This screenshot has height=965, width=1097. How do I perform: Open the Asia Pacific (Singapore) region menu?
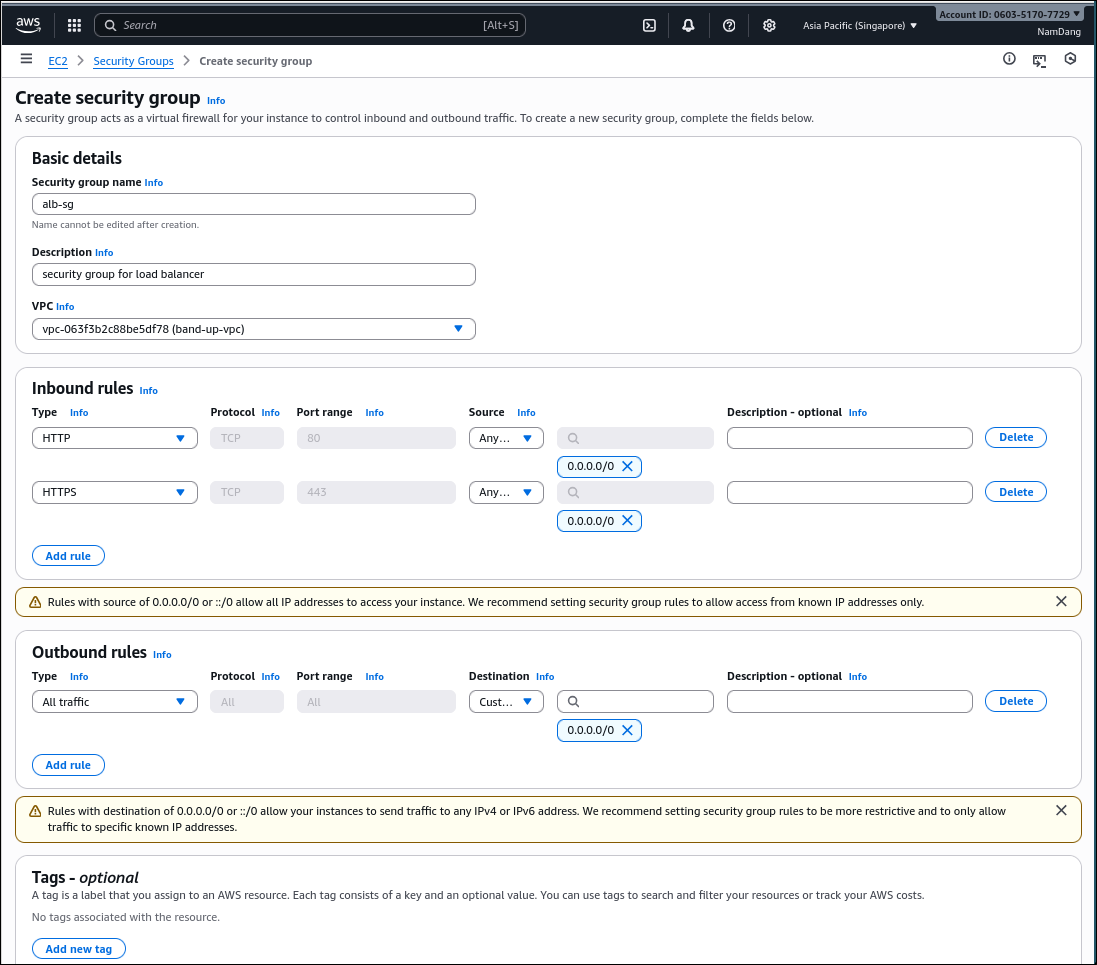[x=858, y=25]
